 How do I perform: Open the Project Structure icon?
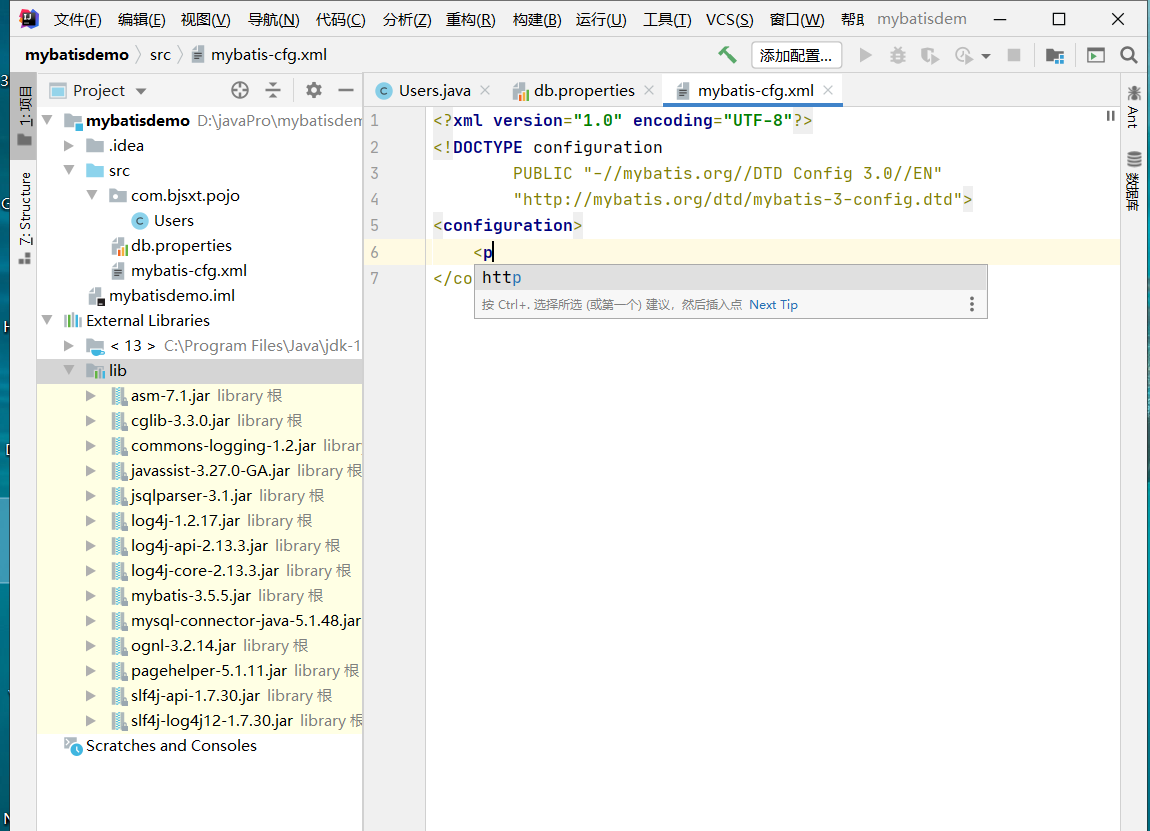point(1055,55)
